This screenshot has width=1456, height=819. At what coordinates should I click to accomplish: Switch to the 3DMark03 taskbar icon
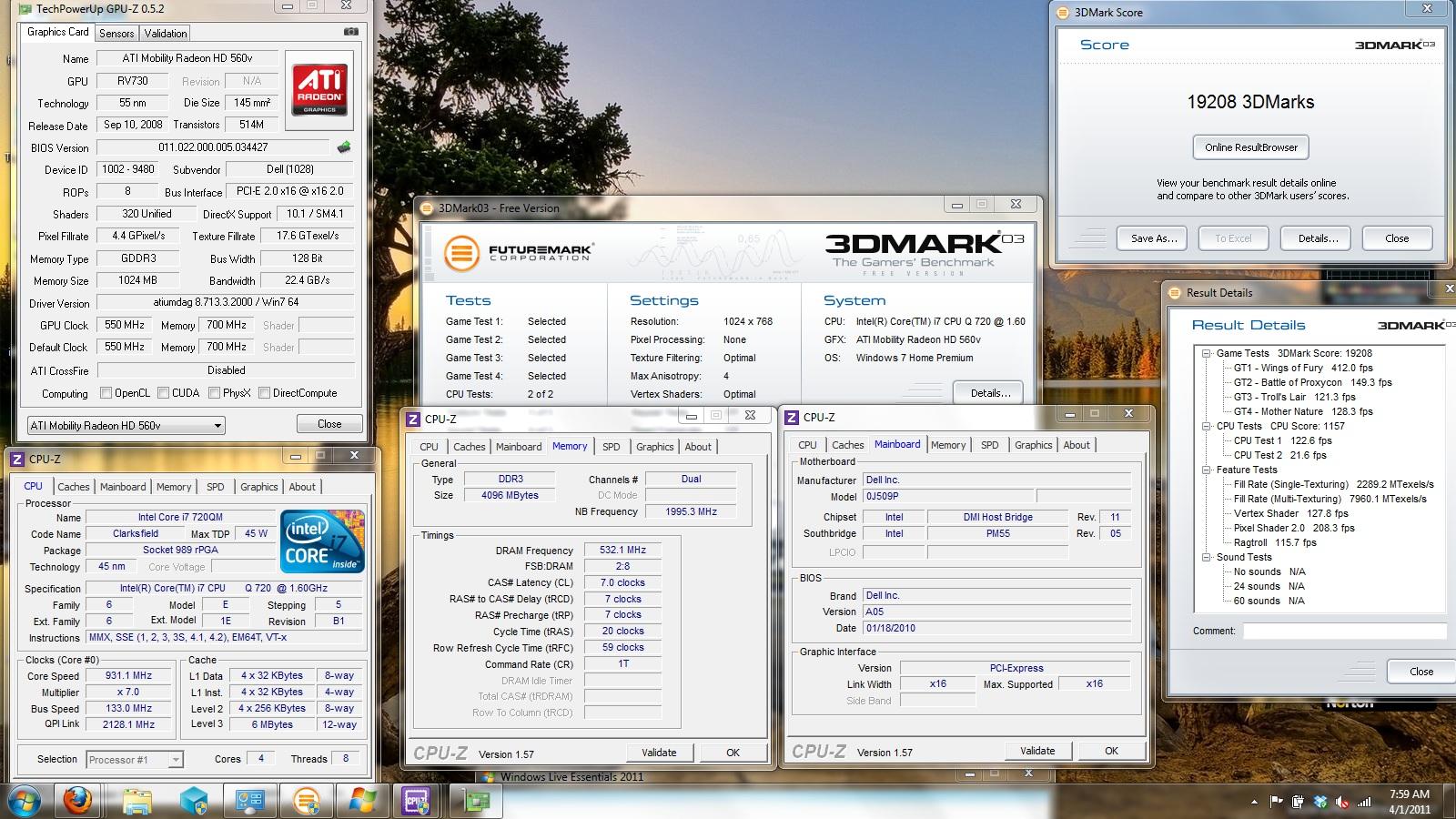click(x=307, y=802)
